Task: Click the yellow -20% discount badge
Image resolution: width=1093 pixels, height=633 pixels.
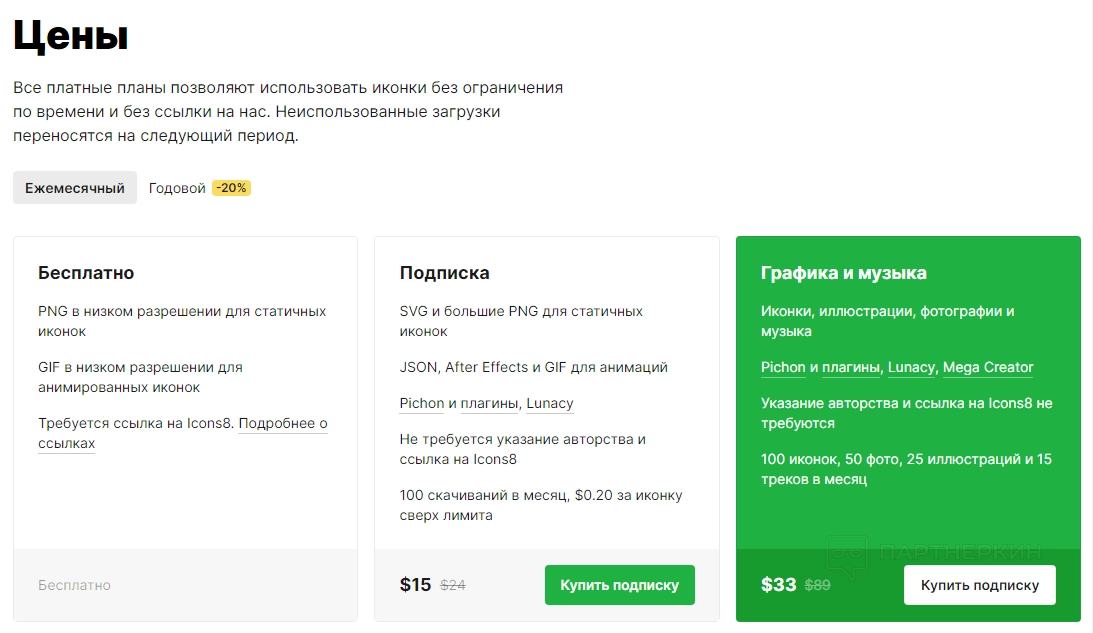Action: [231, 188]
